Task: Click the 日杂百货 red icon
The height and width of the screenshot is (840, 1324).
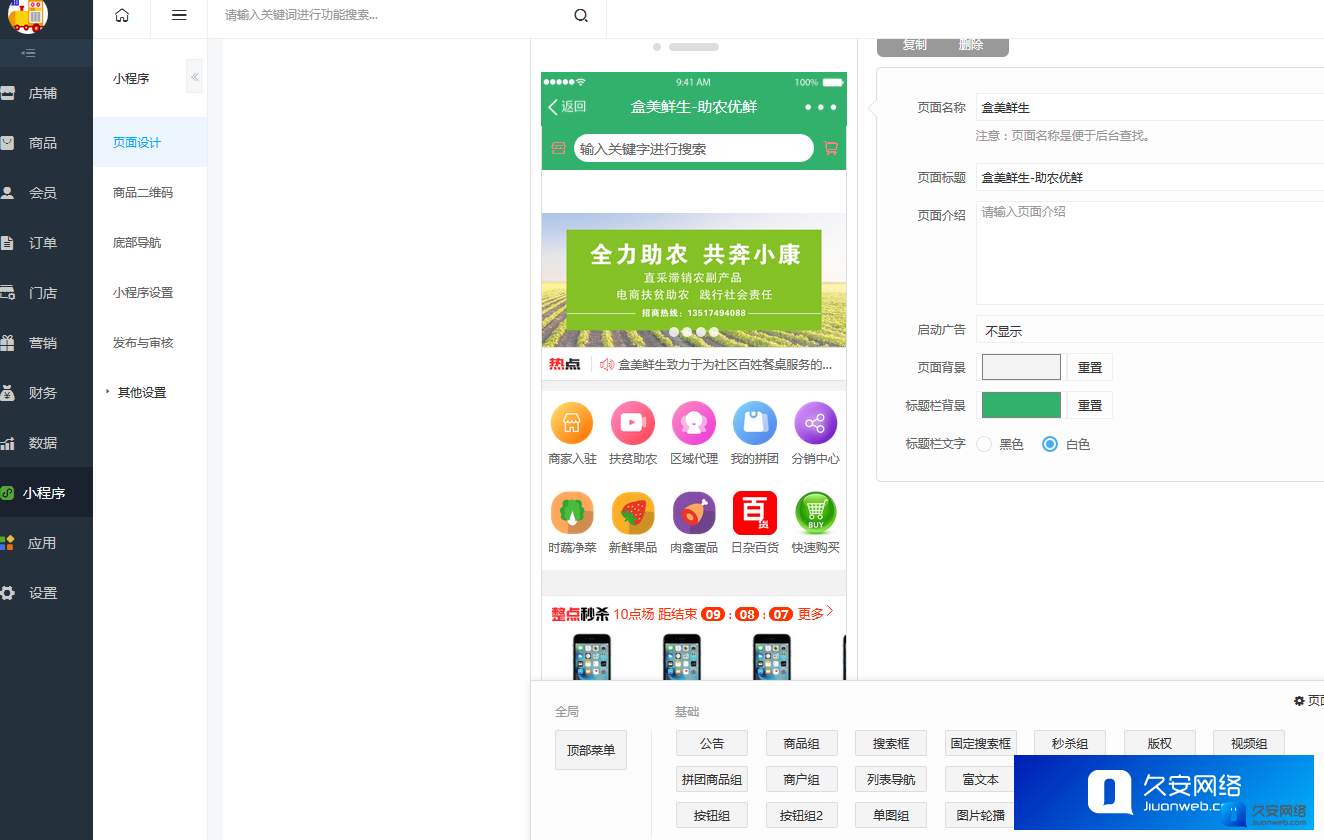Action: (x=754, y=513)
